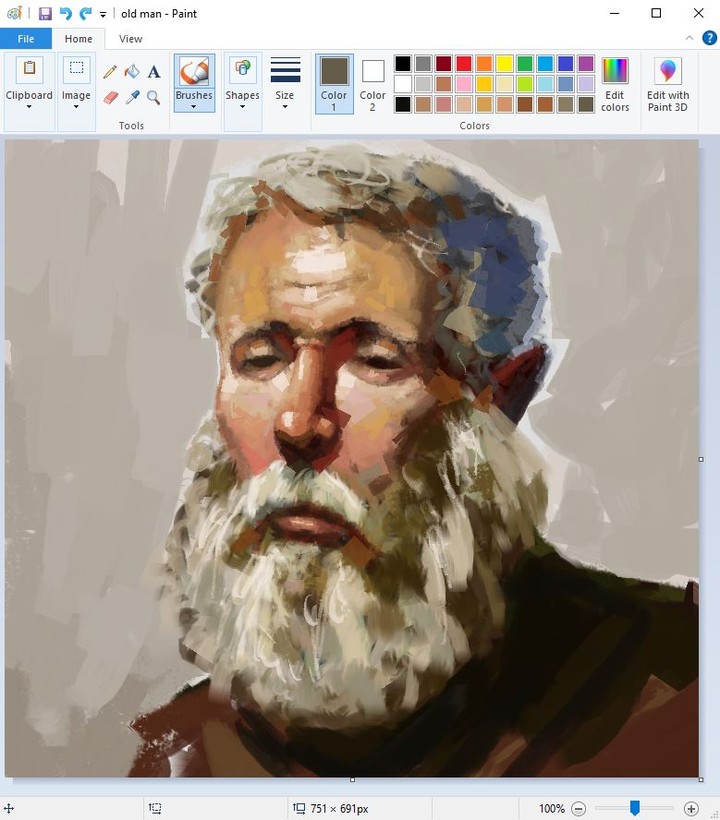Select the Pencil tool
The width and height of the screenshot is (720, 820).
coord(110,71)
